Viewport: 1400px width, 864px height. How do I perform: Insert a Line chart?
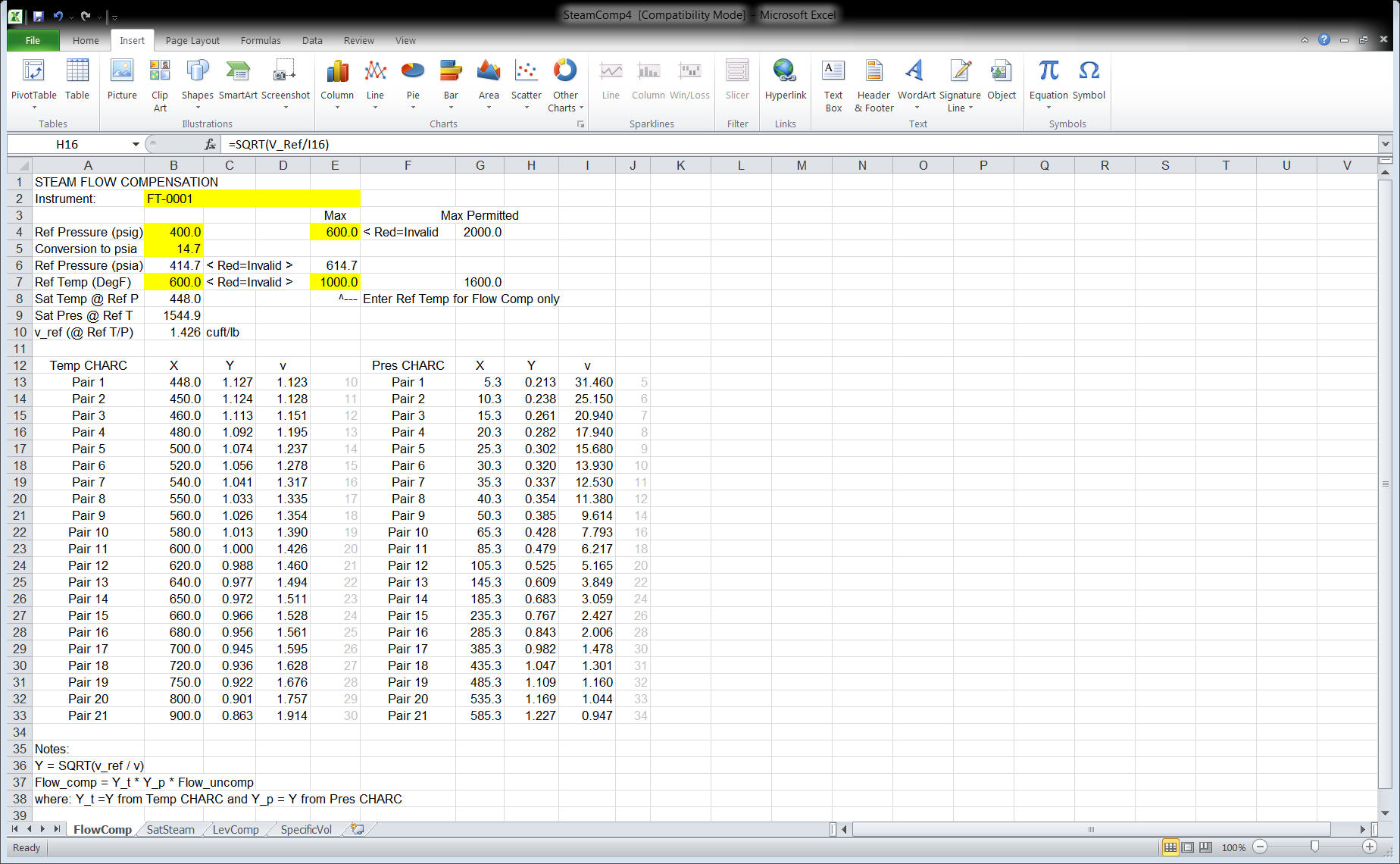pos(375,84)
